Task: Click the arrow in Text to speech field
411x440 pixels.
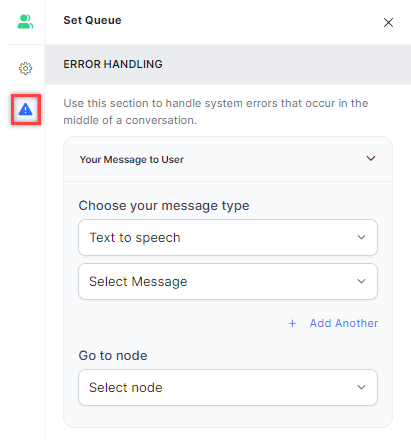Action: click(361, 237)
